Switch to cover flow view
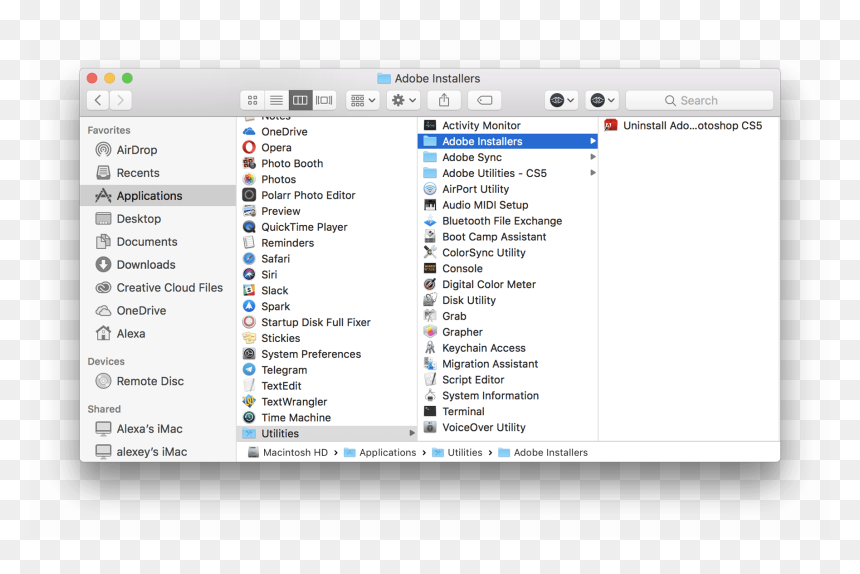 click(x=324, y=100)
